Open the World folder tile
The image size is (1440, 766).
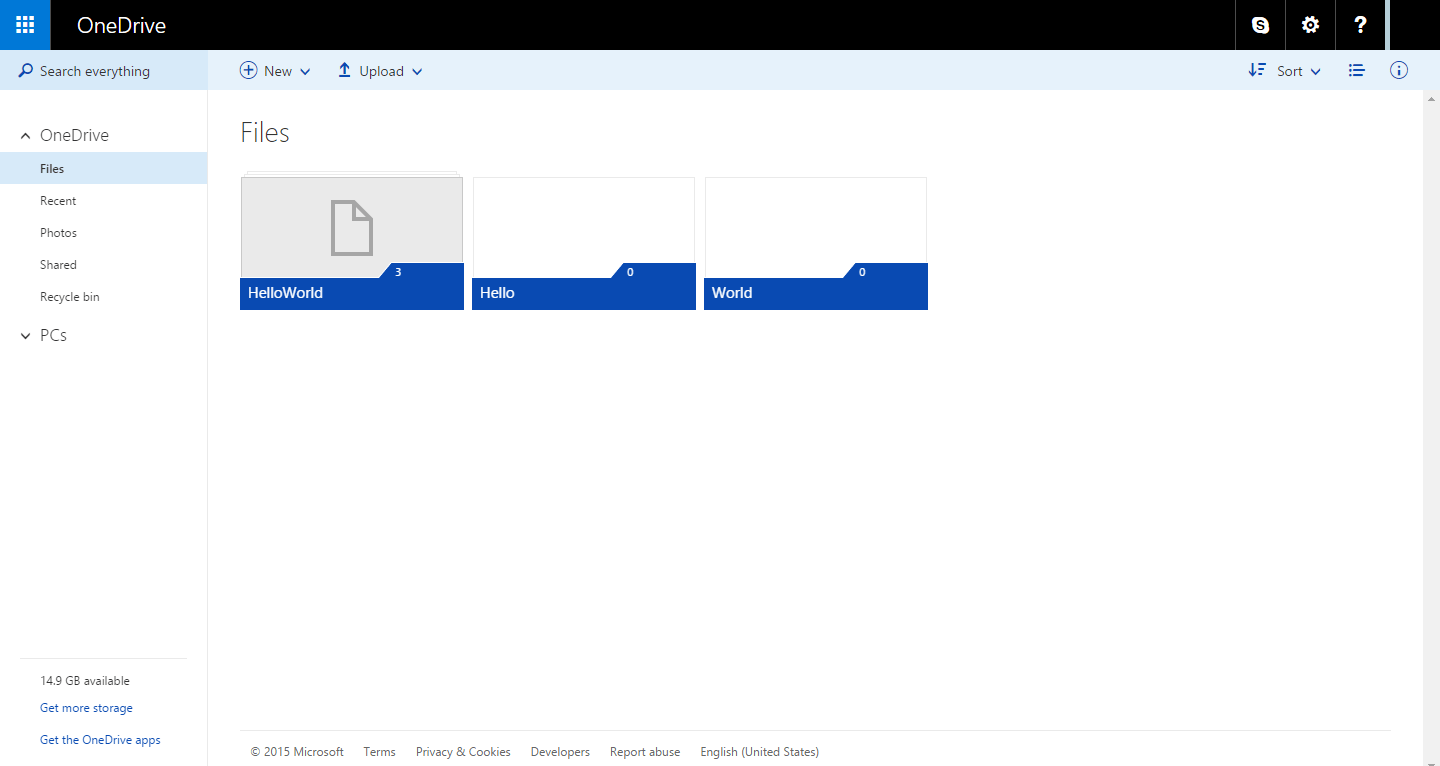point(816,243)
